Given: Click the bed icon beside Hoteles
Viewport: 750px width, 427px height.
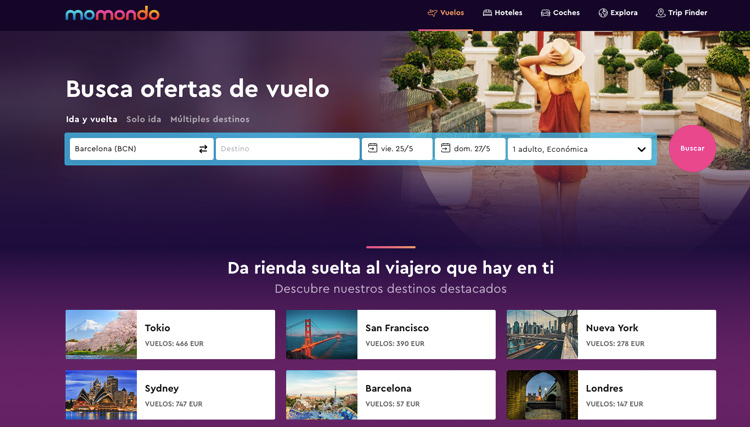Looking at the screenshot, I should [x=487, y=13].
